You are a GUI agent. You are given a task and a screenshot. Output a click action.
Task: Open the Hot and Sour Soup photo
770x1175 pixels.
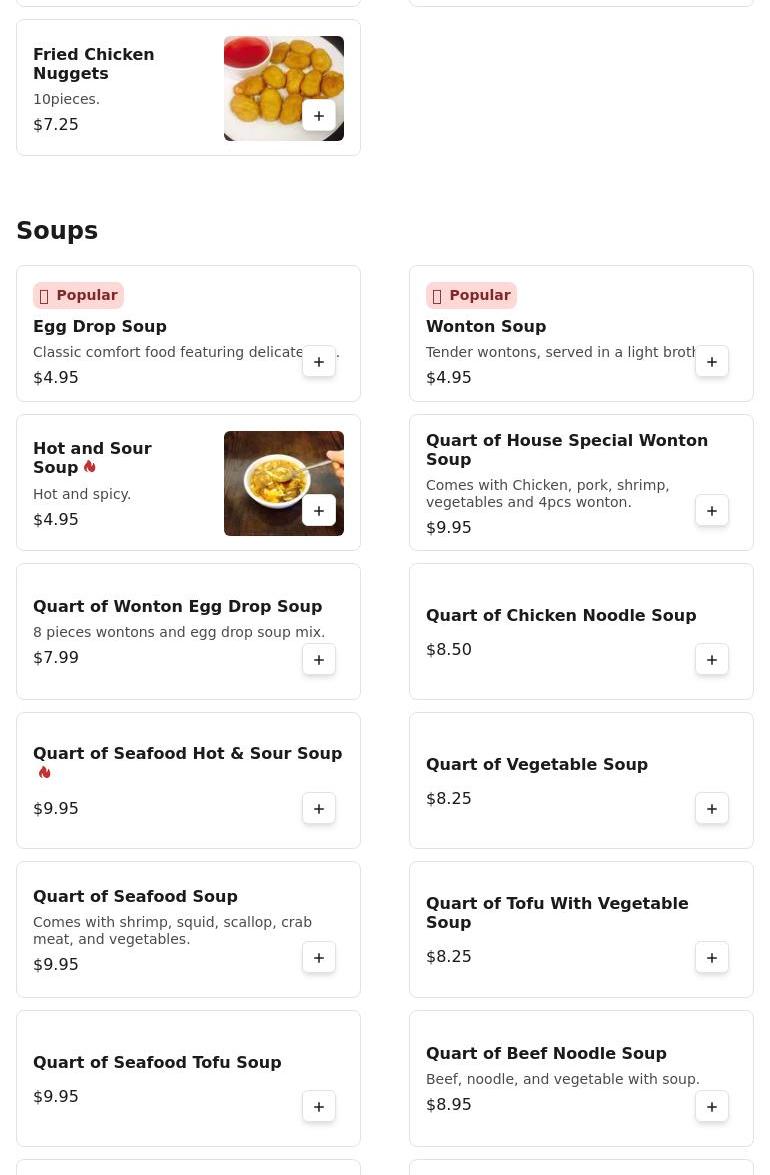click(x=284, y=483)
